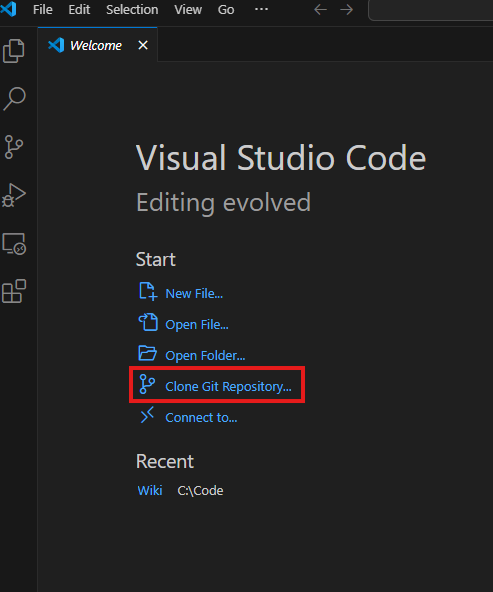Click the Connect to remote icon

(x=147, y=415)
